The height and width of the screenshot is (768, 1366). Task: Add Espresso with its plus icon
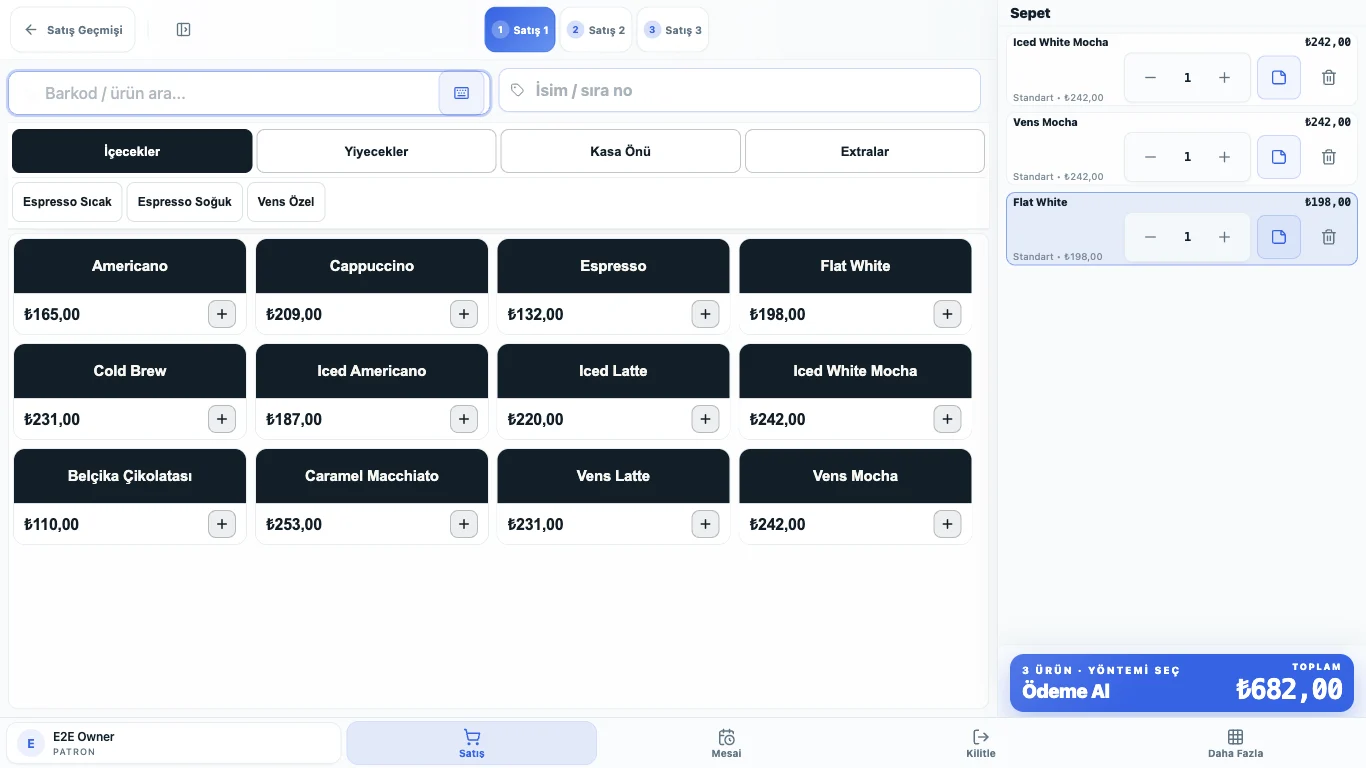click(705, 314)
